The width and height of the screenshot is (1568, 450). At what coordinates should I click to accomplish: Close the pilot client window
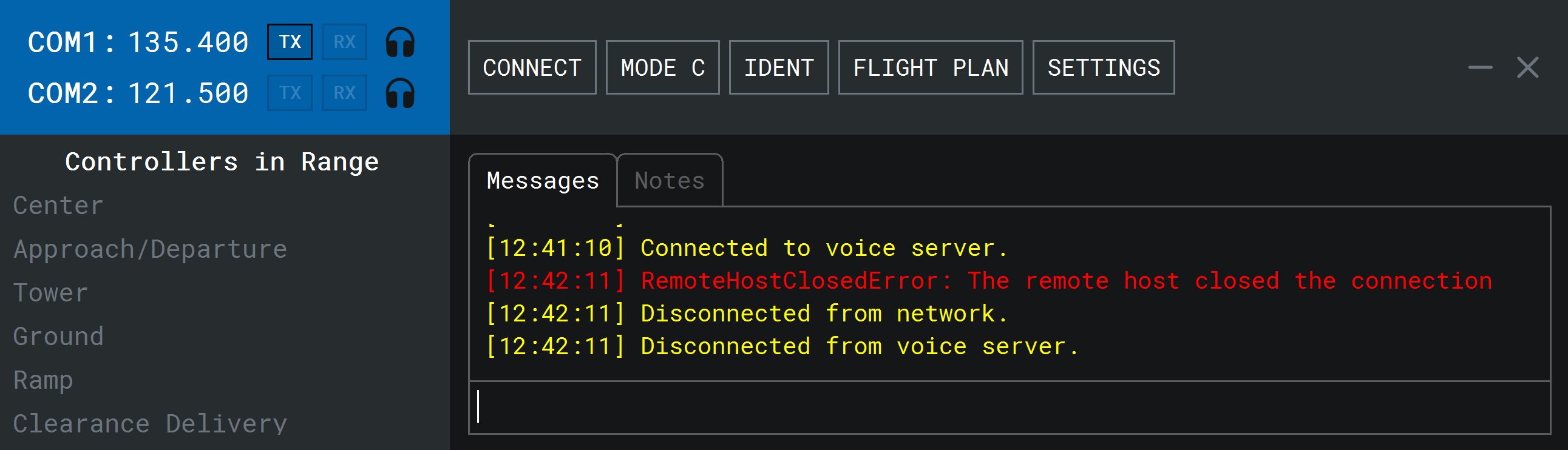1527,67
